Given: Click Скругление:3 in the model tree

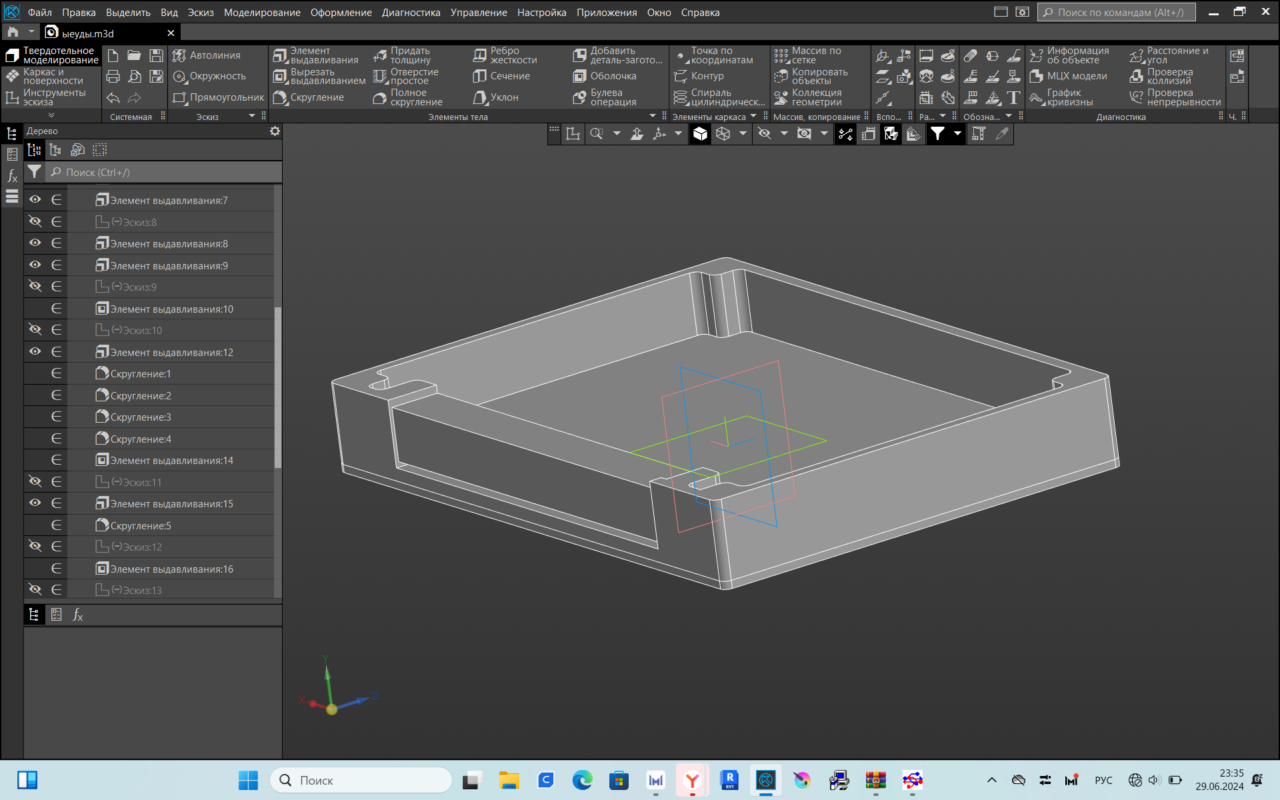Looking at the screenshot, I should [140, 417].
